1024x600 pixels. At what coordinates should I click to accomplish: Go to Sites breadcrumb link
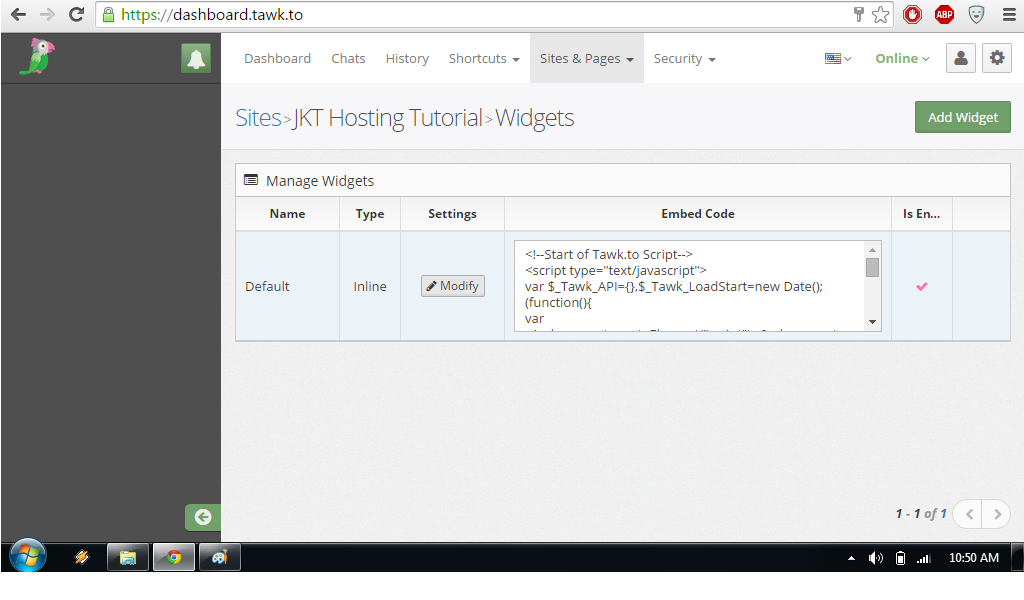pos(258,118)
